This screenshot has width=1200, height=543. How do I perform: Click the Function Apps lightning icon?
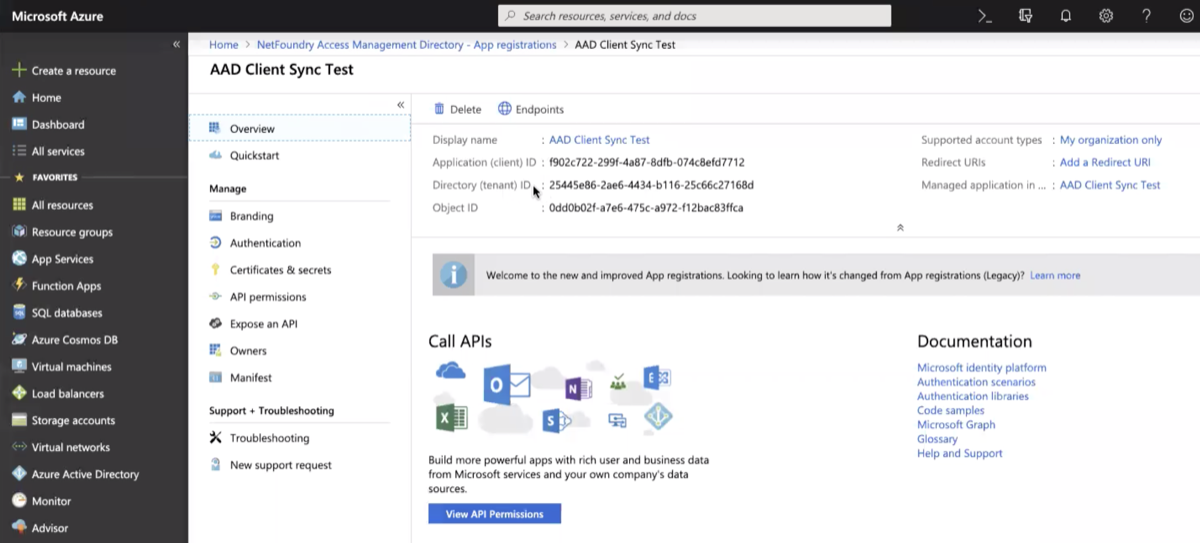[19, 286]
